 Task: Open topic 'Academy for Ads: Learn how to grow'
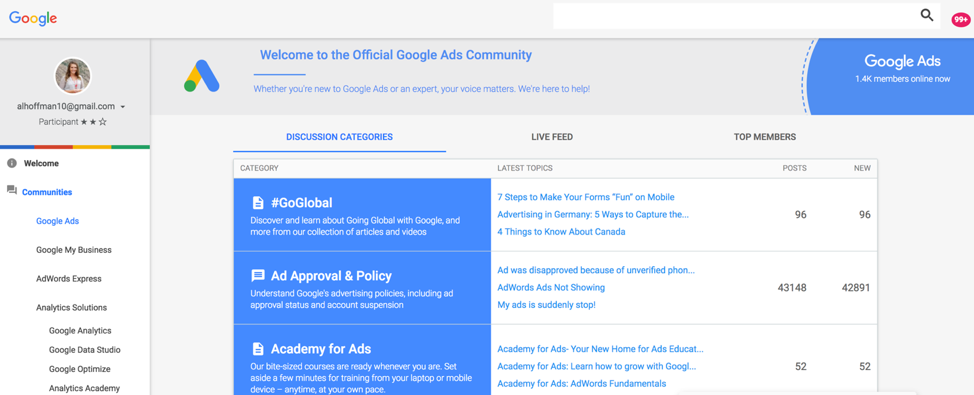597,366
